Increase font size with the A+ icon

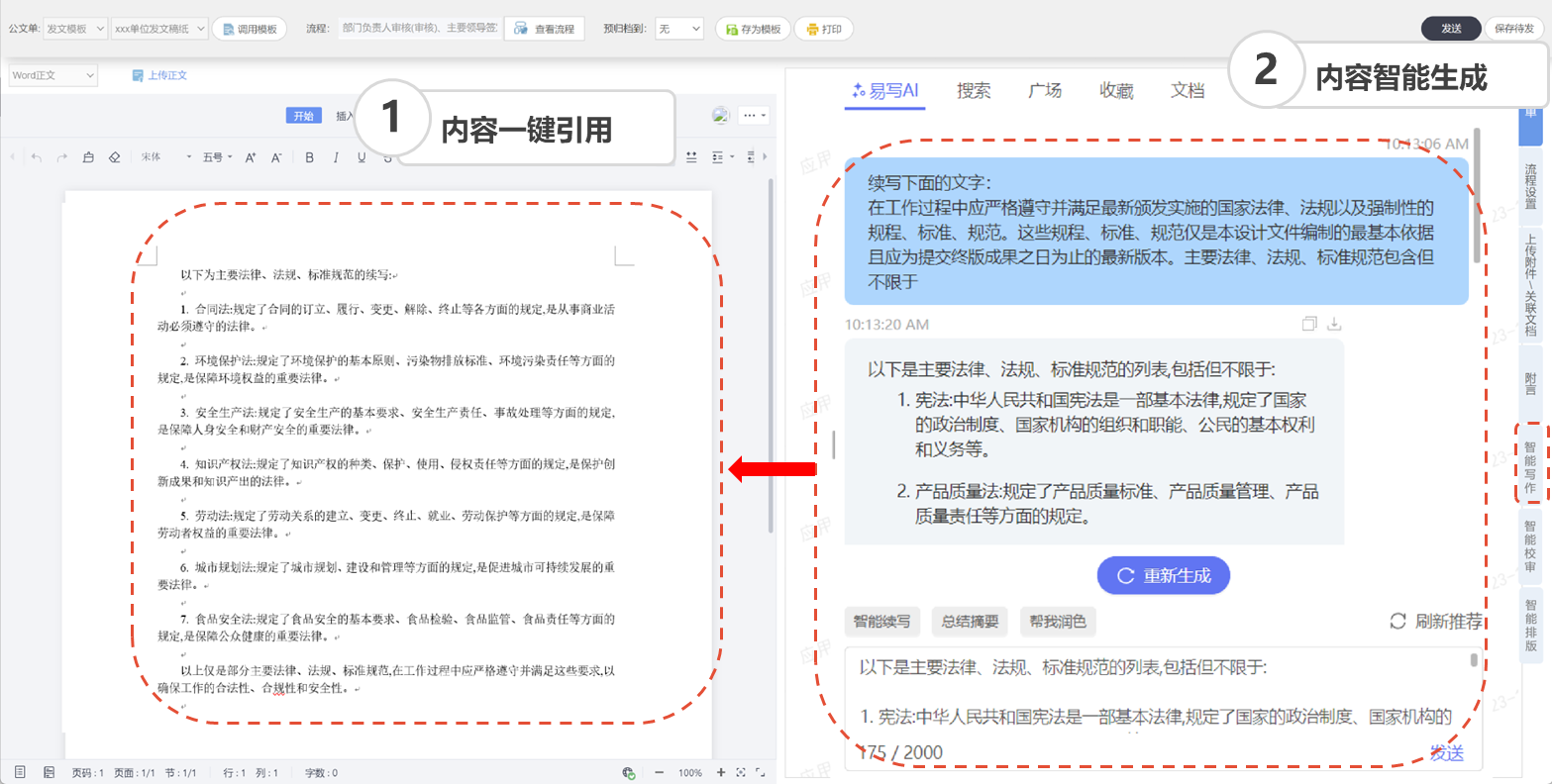(251, 157)
